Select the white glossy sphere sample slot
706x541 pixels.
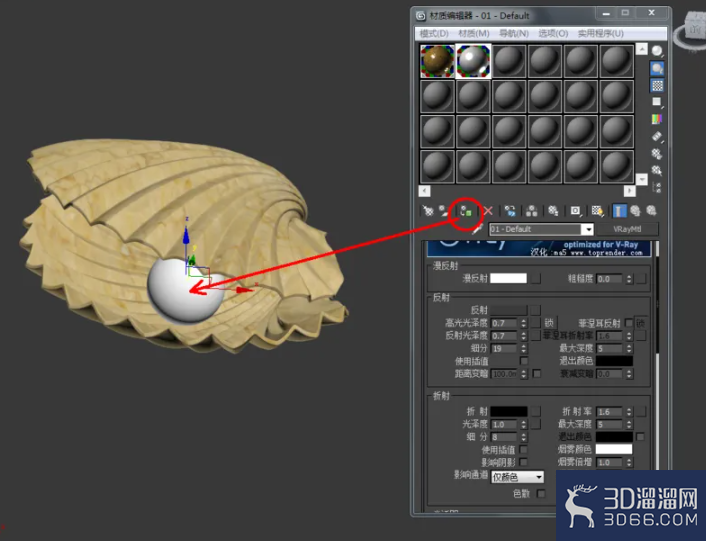tap(473, 61)
